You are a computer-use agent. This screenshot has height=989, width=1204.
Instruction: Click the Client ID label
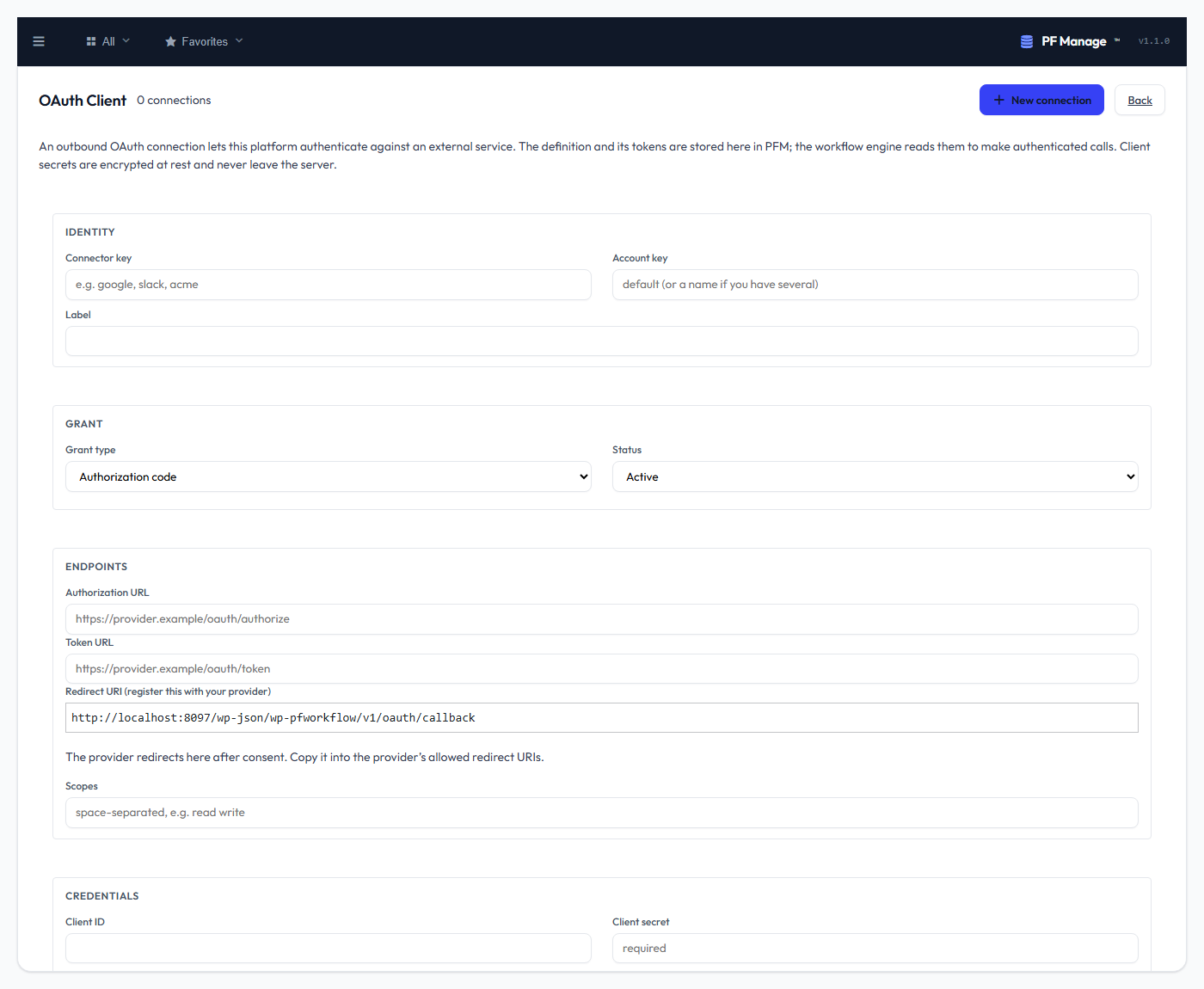(85, 922)
